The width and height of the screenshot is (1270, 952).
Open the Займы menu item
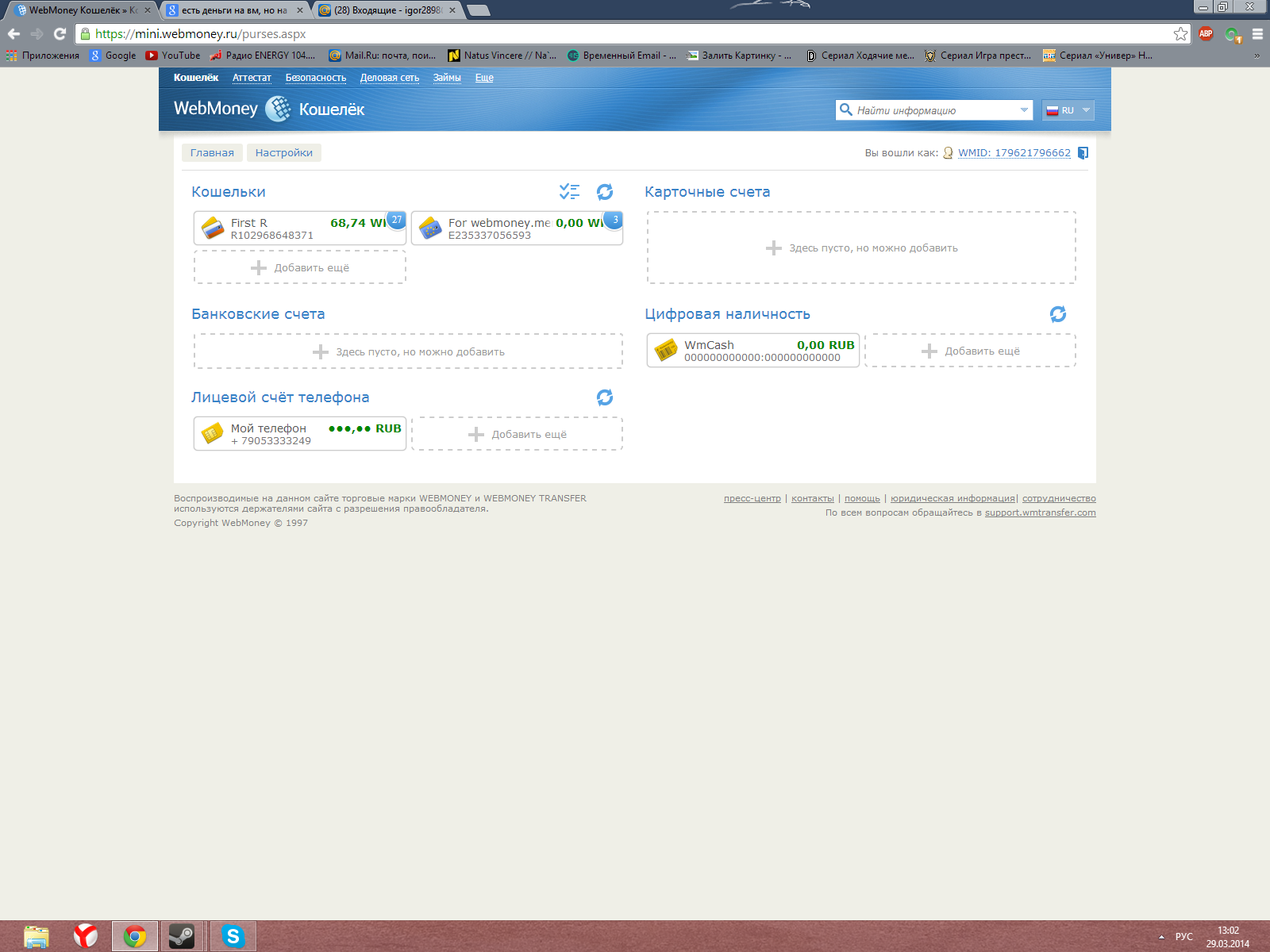pyautogui.click(x=447, y=78)
